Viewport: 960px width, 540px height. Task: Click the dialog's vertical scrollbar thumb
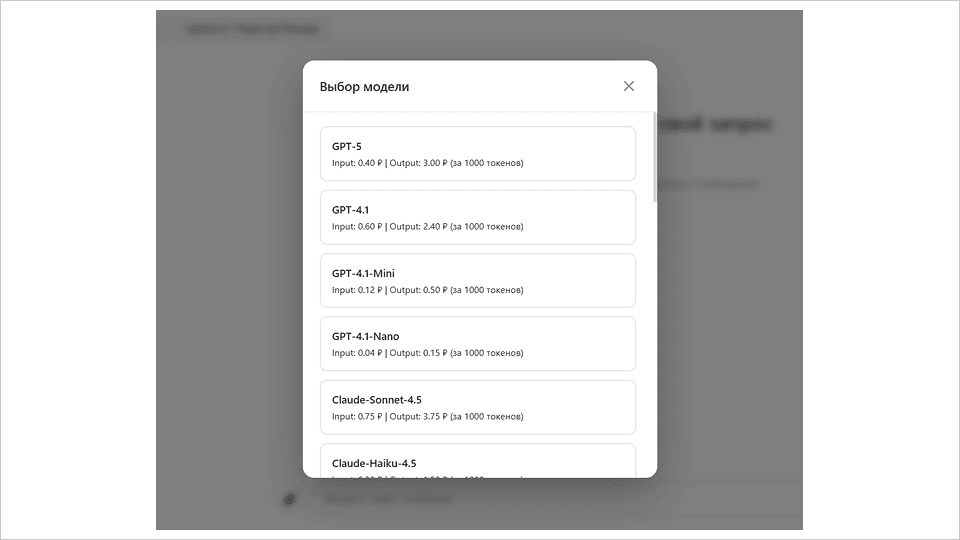pos(654,157)
